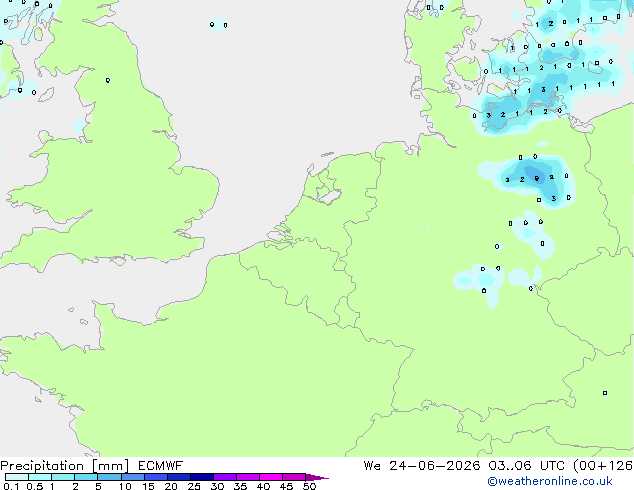Click the legend value '40'
Viewport: 634px width, 490px height.
[263, 486]
